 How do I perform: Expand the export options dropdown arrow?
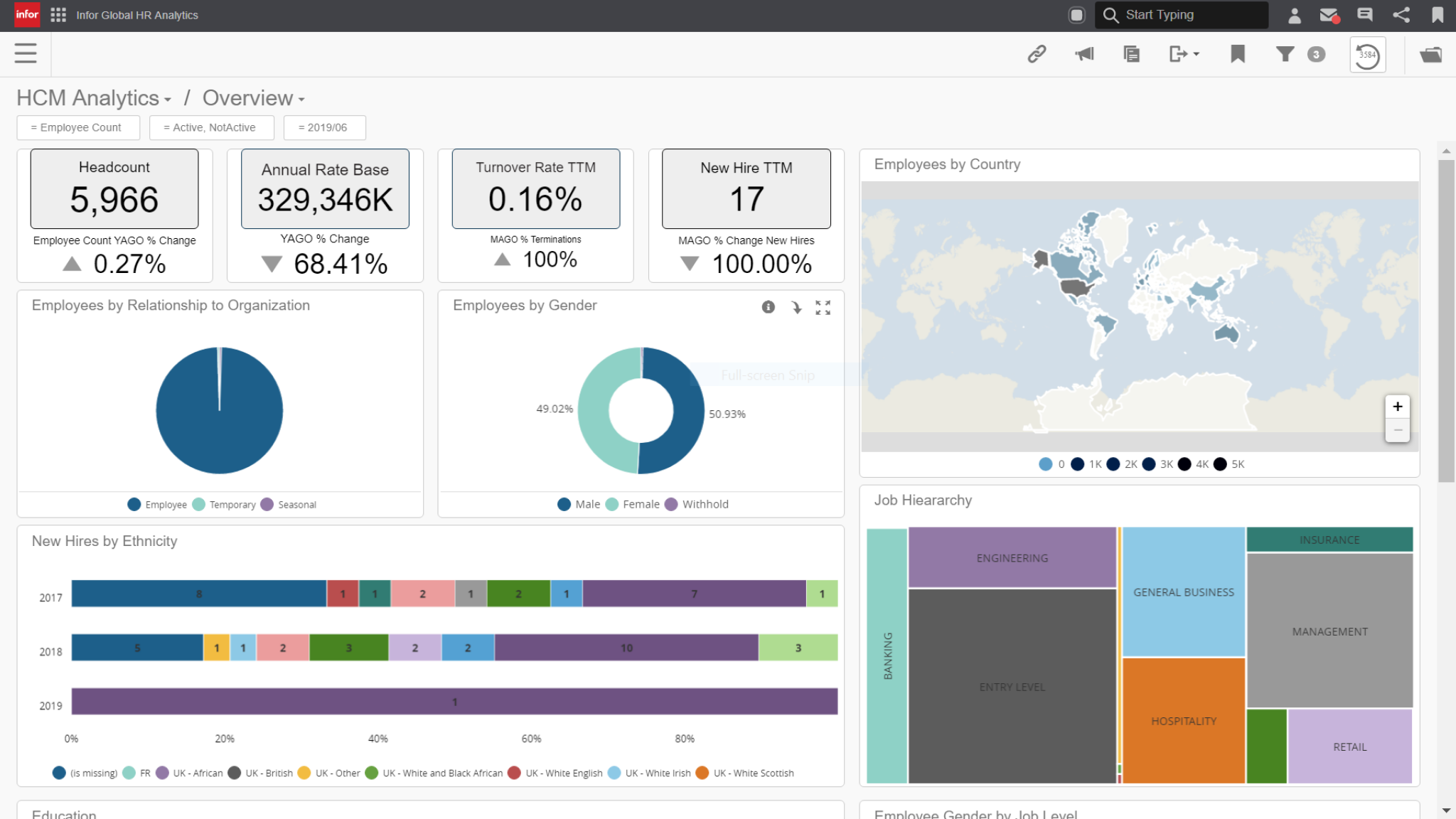tap(1195, 53)
